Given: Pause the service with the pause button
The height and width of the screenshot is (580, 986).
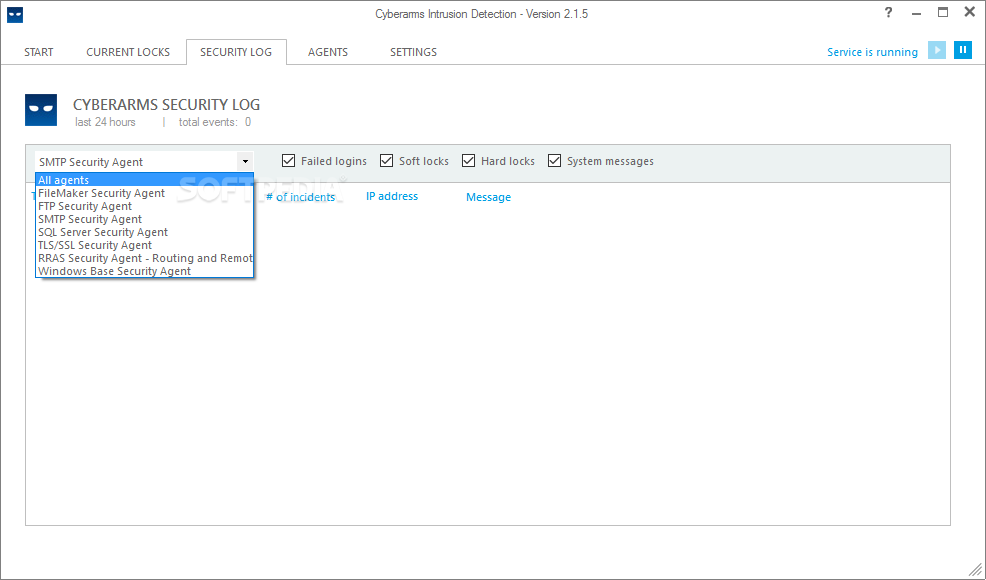Looking at the screenshot, I should tap(963, 50).
